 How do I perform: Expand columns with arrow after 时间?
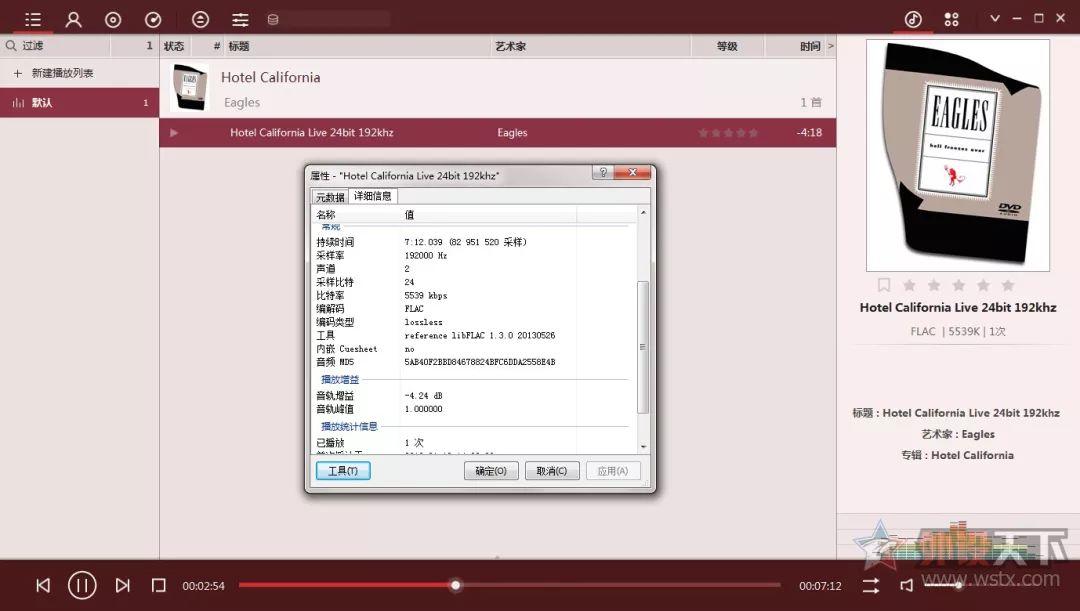[831, 46]
